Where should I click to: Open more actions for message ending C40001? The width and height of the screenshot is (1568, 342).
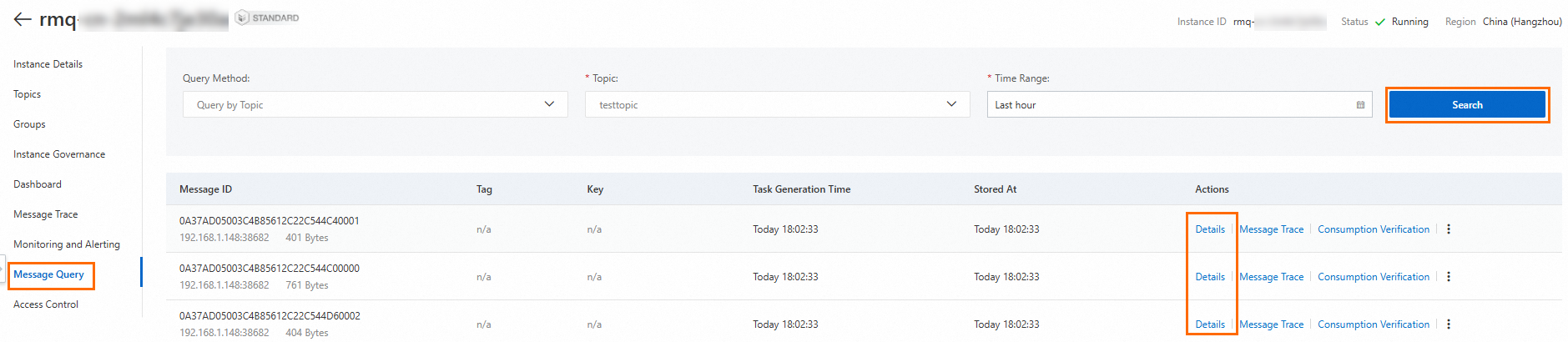pos(1449,229)
